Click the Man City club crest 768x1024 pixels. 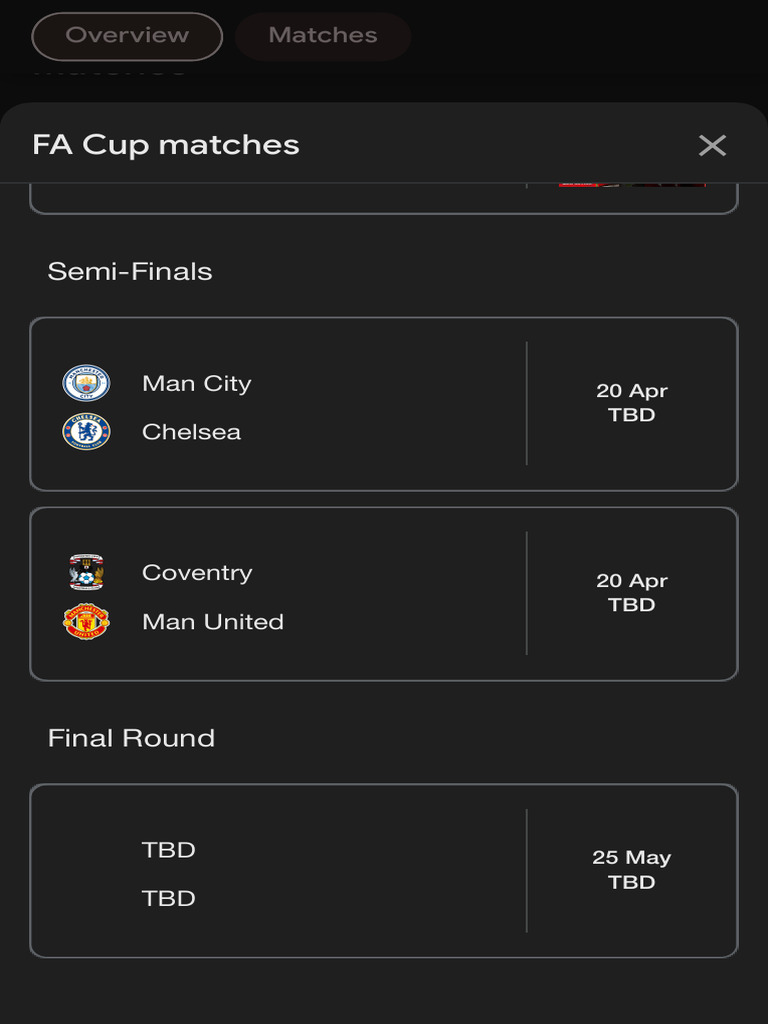click(x=86, y=383)
